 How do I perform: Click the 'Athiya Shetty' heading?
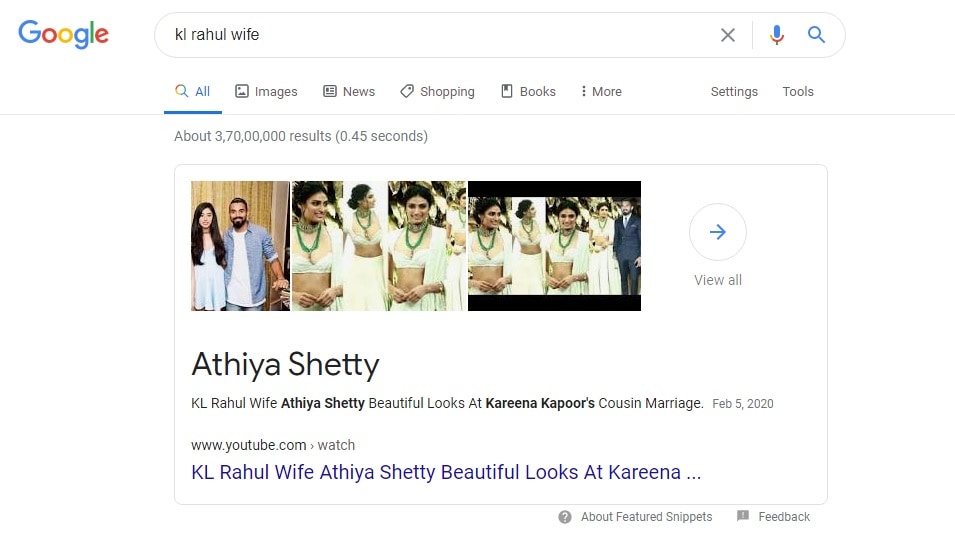pos(285,365)
